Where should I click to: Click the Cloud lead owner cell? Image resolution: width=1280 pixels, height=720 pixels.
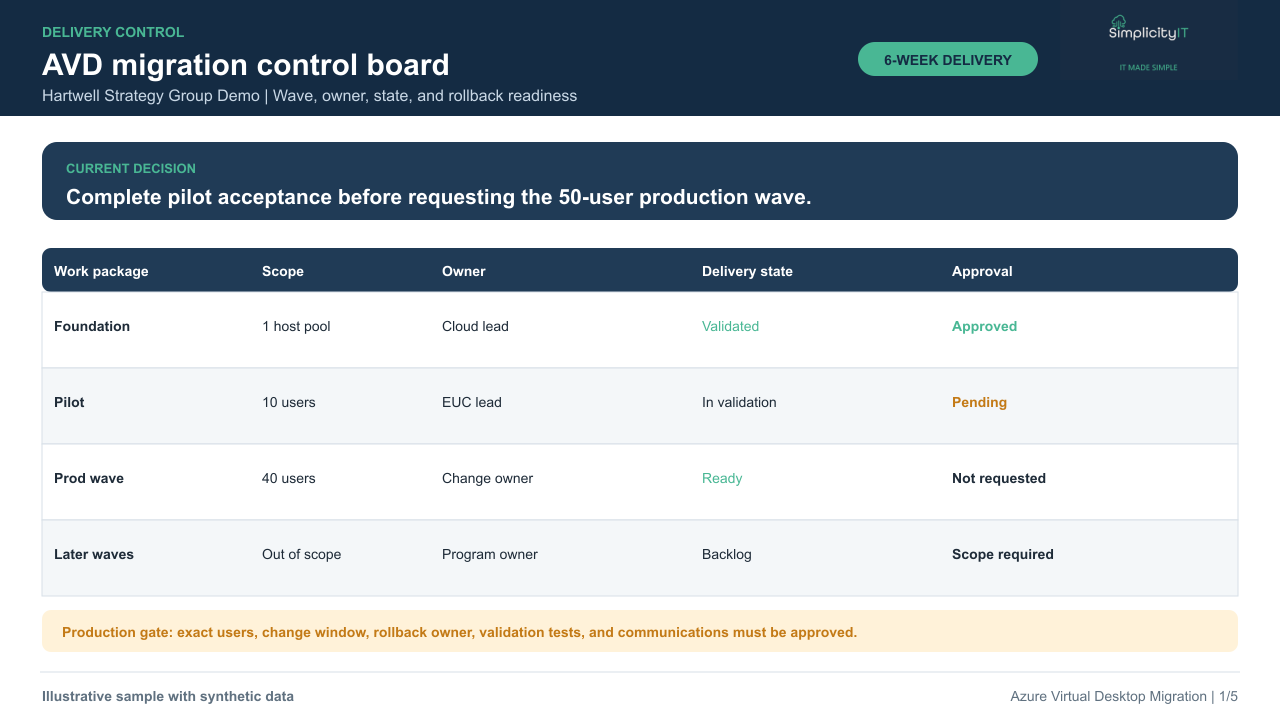[475, 326]
